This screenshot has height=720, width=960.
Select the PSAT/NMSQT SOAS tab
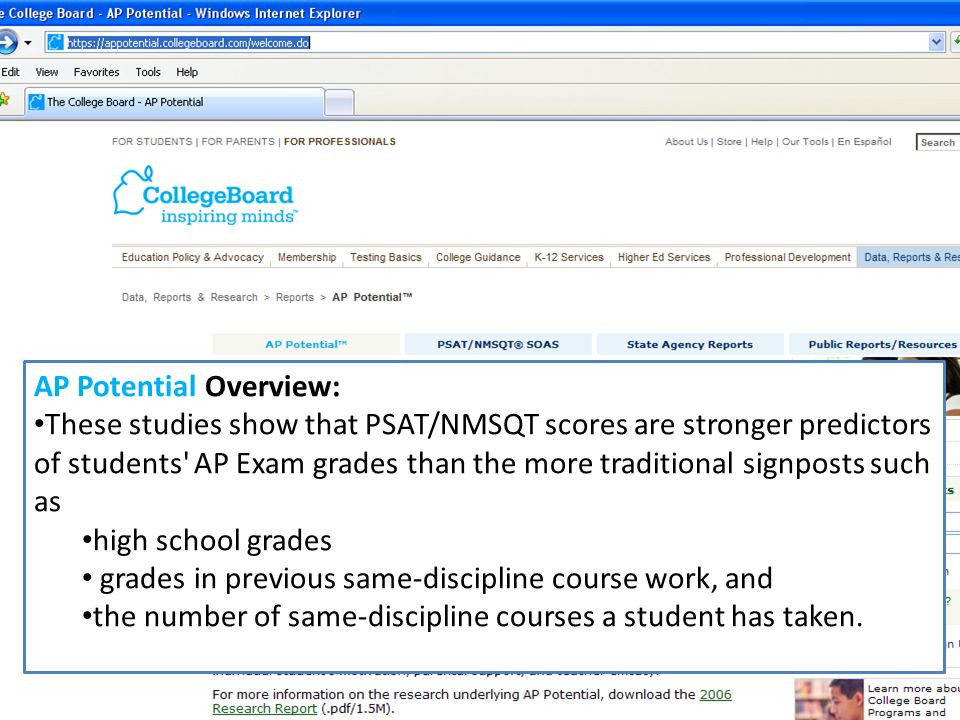(498, 344)
